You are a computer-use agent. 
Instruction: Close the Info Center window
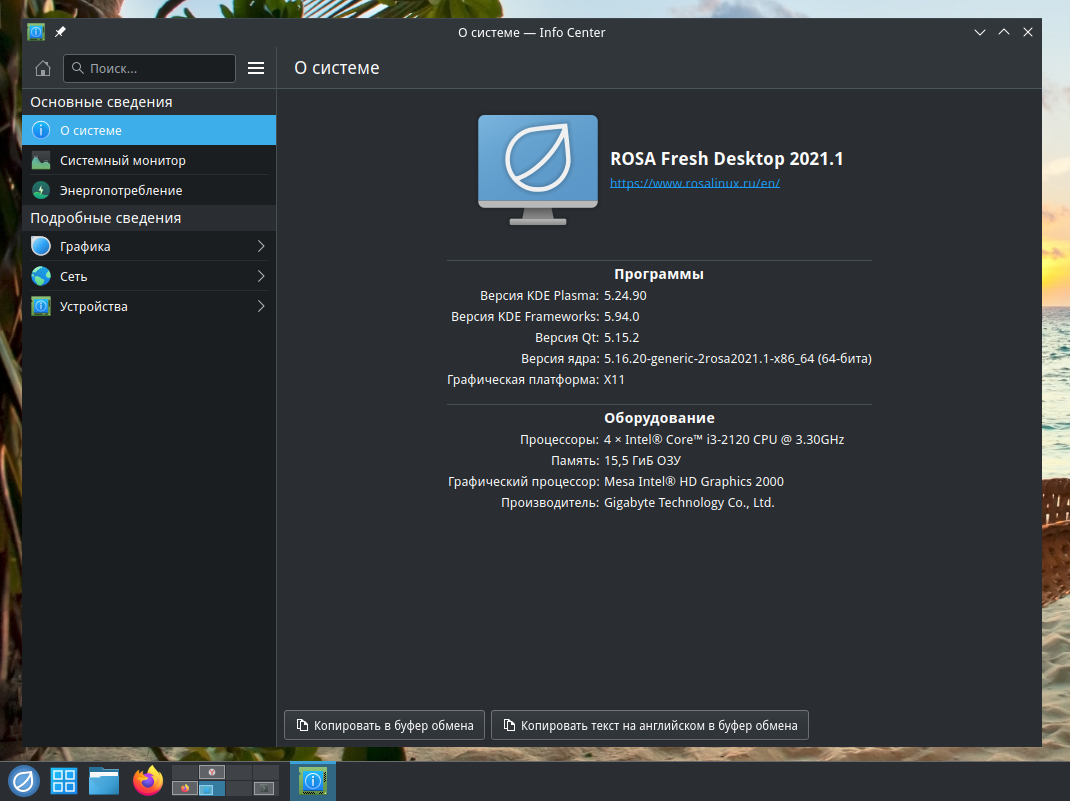pyautogui.click(x=1028, y=32)
